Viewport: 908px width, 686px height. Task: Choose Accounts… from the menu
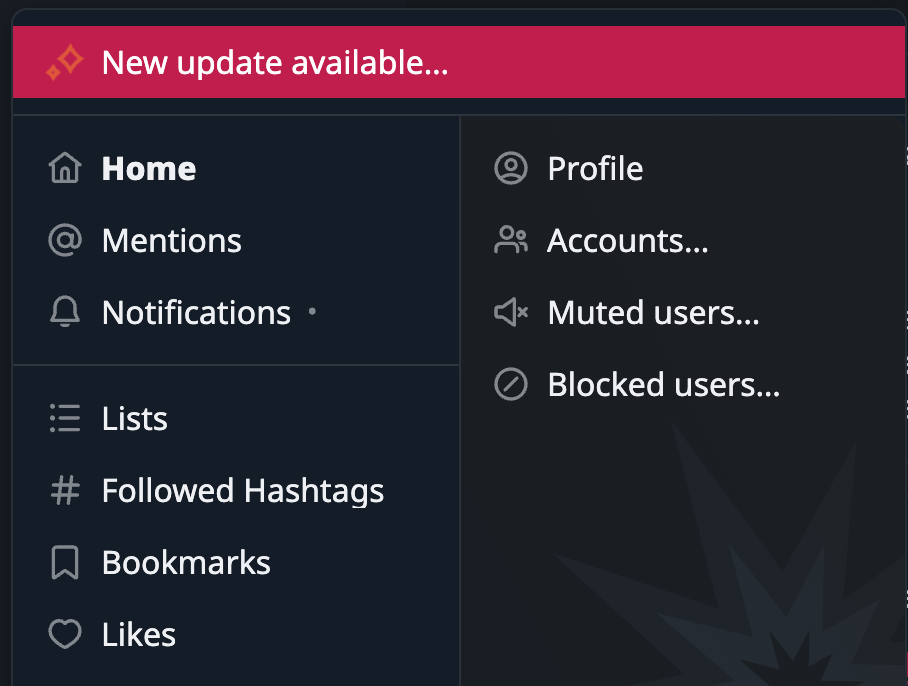(x=683, y=240)
